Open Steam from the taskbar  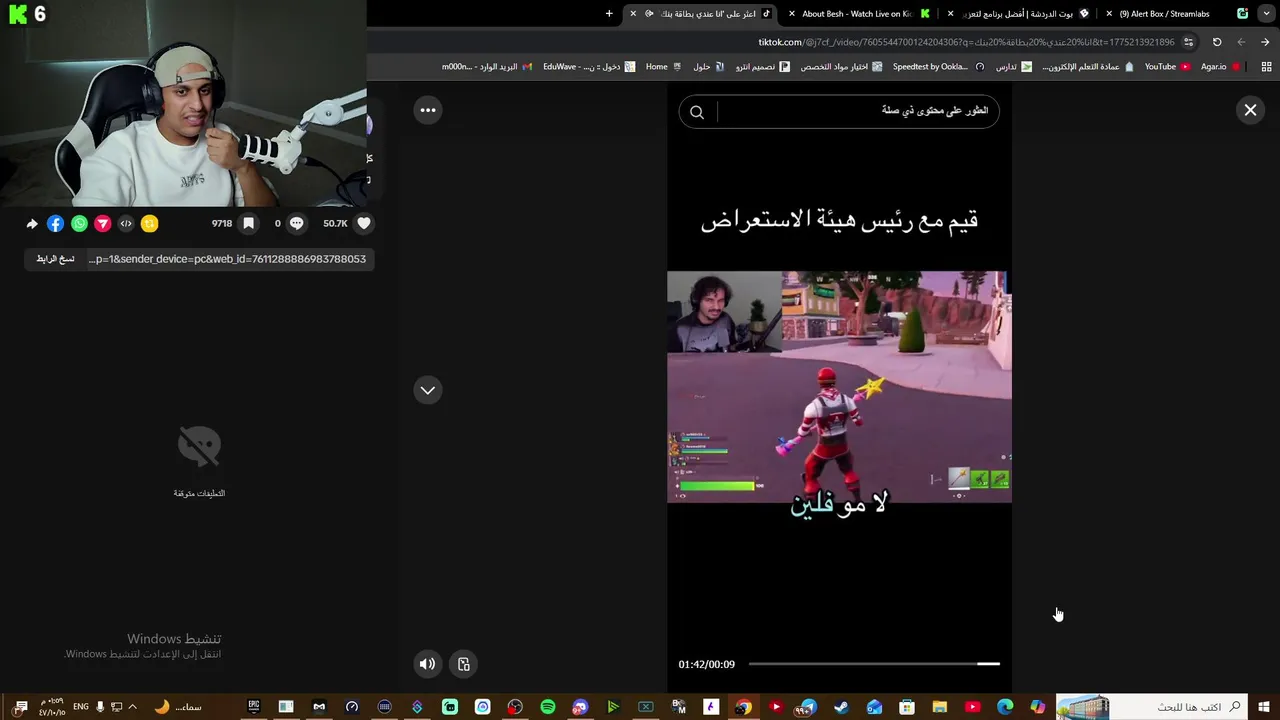click(x=841, y=707)
